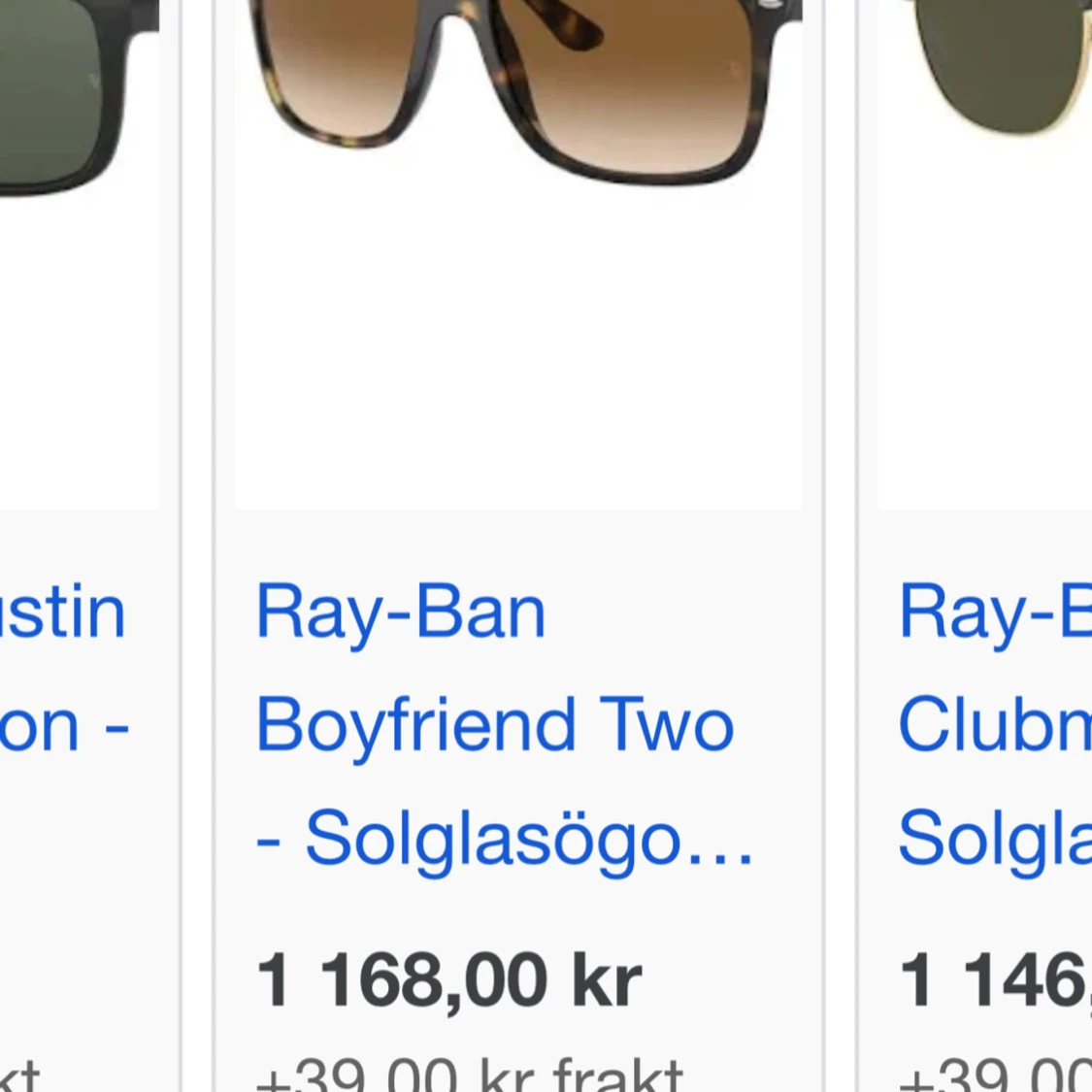Open the partially visible "Ray-B" title link
Image resolution: width=1092 pixels, height=1092 pixels.
click(x=995, y=613)
